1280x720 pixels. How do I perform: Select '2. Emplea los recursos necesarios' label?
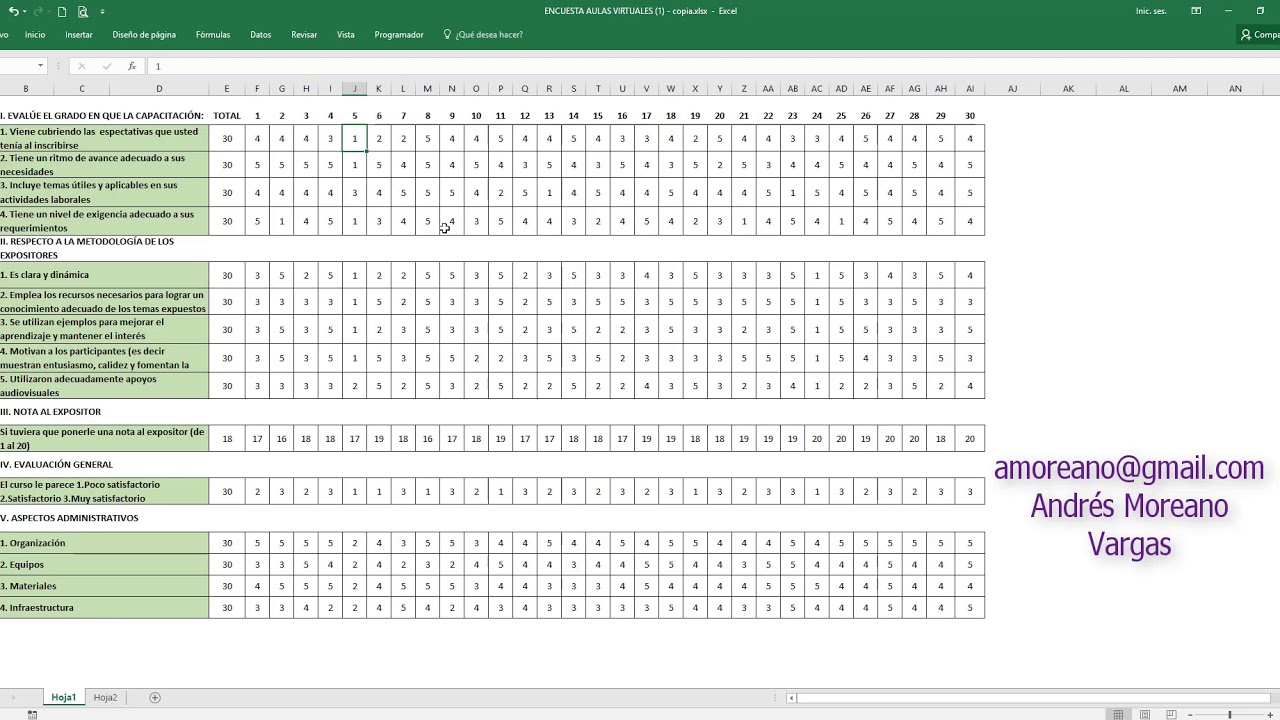coord(104,302)
